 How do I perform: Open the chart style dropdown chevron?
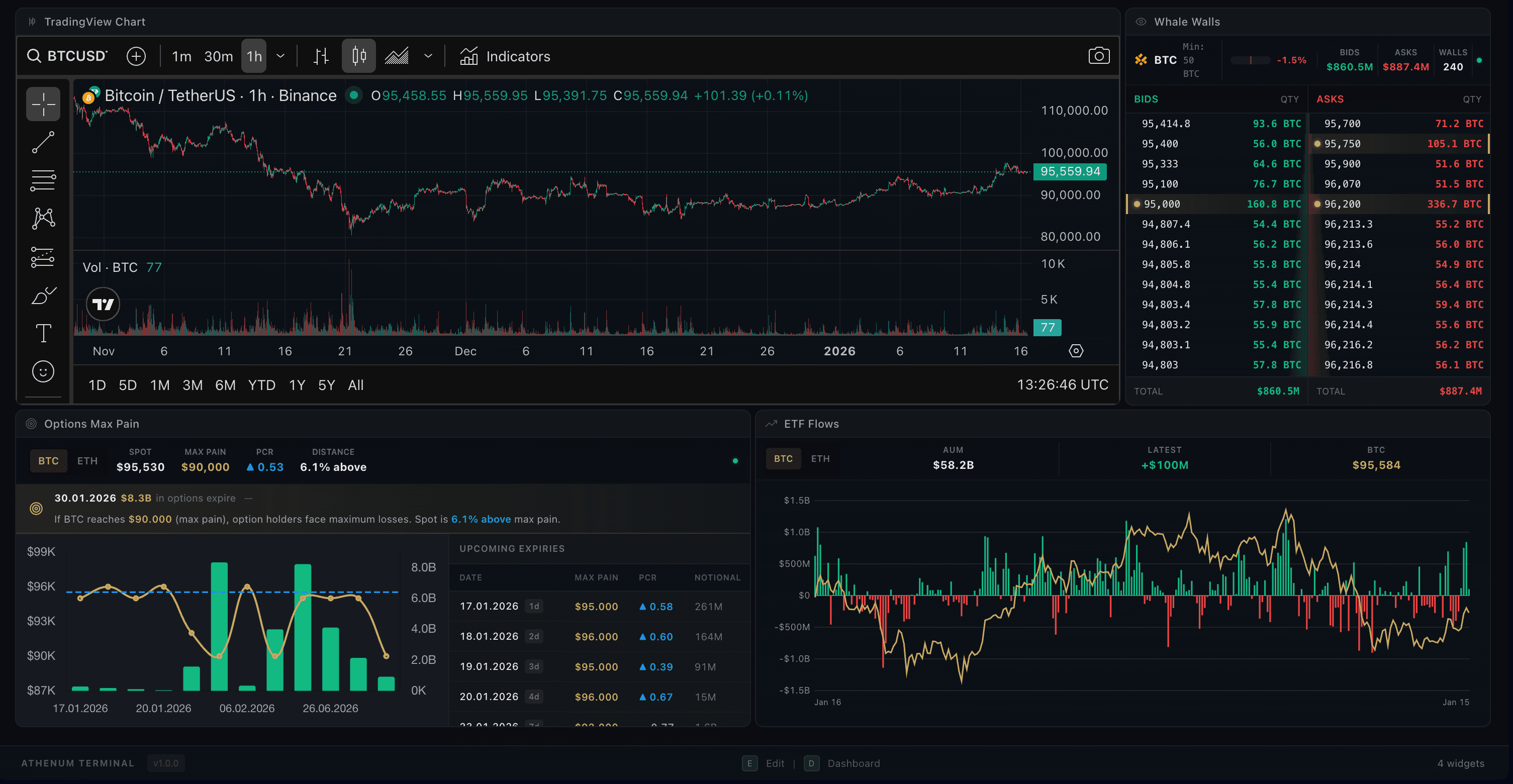pyautogui.click(x=428, y=56)
